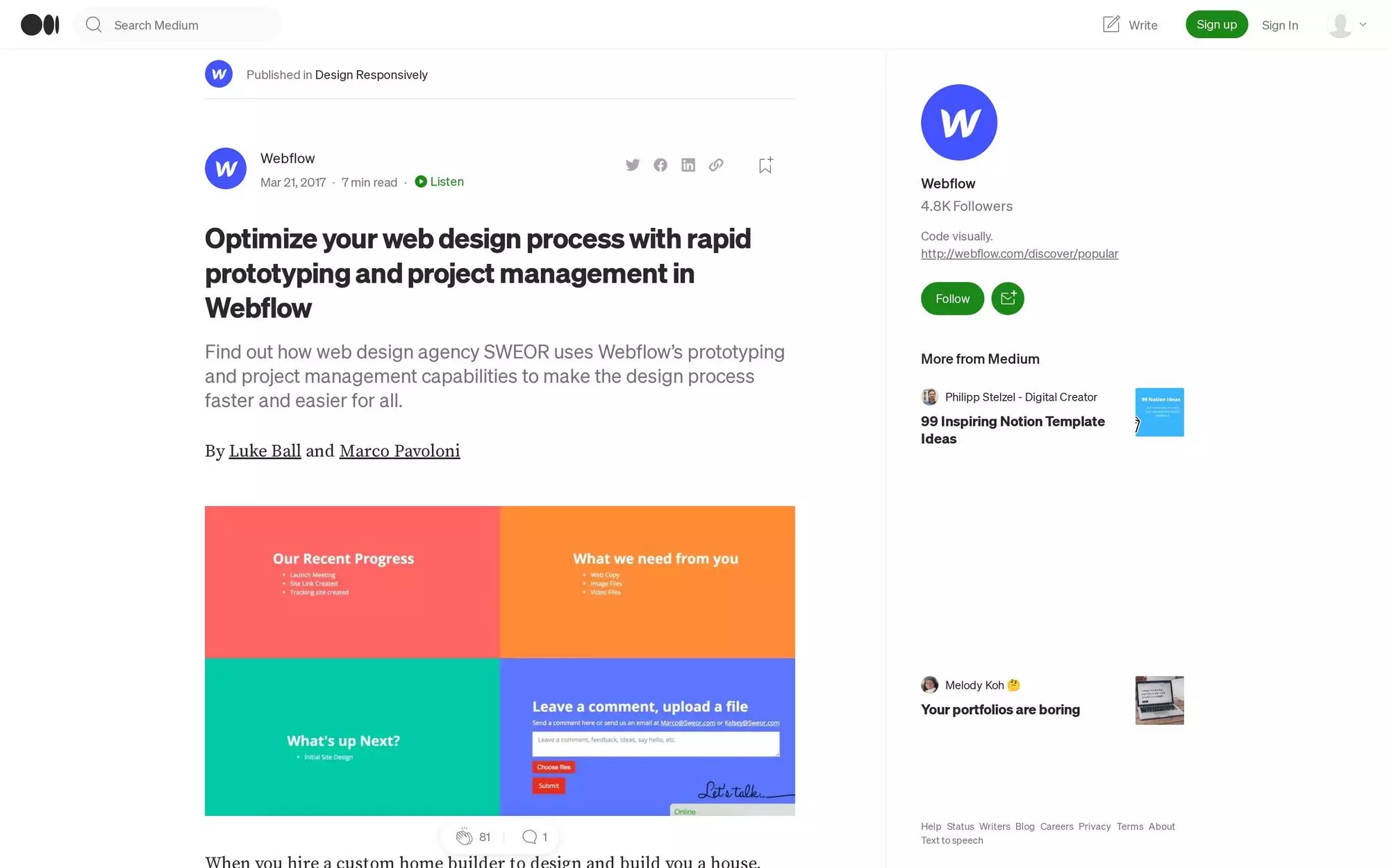Copy the article link icon
The image size is (1389, 868).
[x=716, y=165]
